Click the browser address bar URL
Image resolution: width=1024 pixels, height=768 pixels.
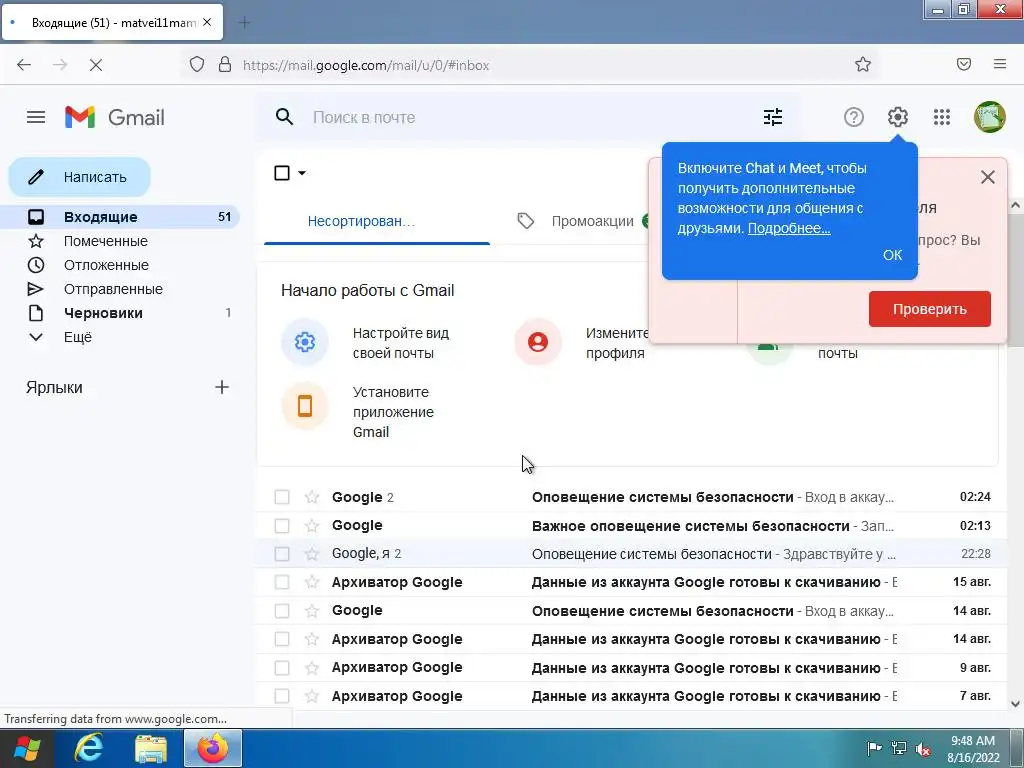(x=366, y=65)
